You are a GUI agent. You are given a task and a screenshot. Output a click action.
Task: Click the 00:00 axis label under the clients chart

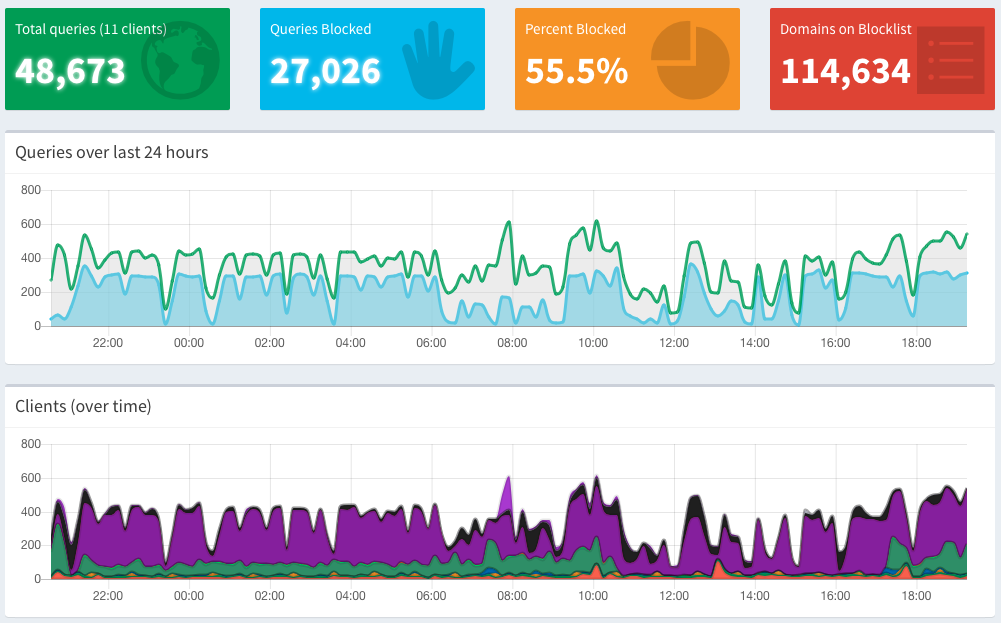coord(188,596)
